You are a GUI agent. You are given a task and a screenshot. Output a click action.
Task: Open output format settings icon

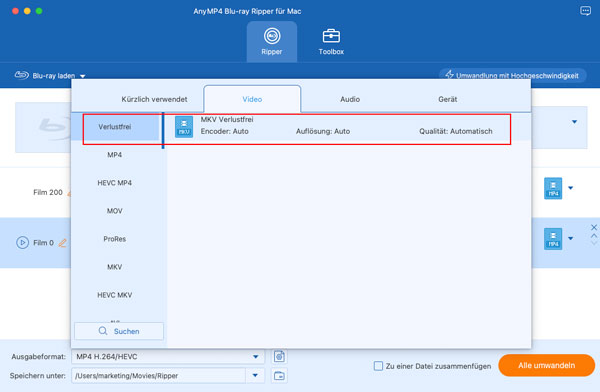279,357
